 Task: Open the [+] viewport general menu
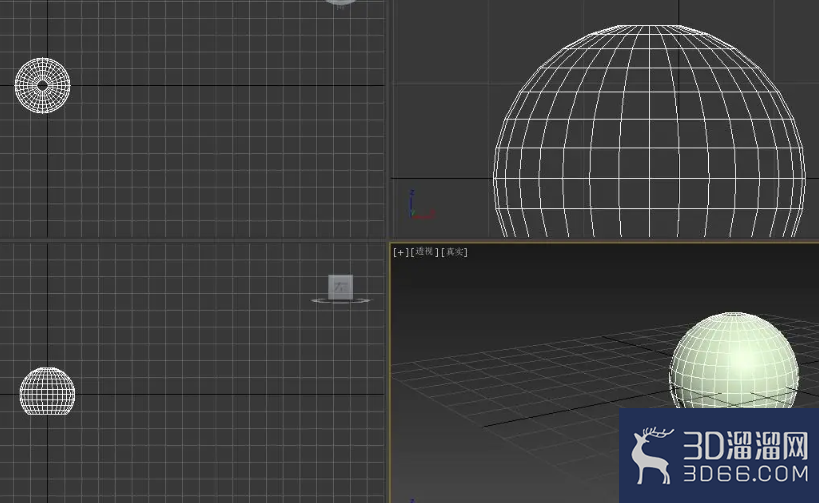point(400,252)
